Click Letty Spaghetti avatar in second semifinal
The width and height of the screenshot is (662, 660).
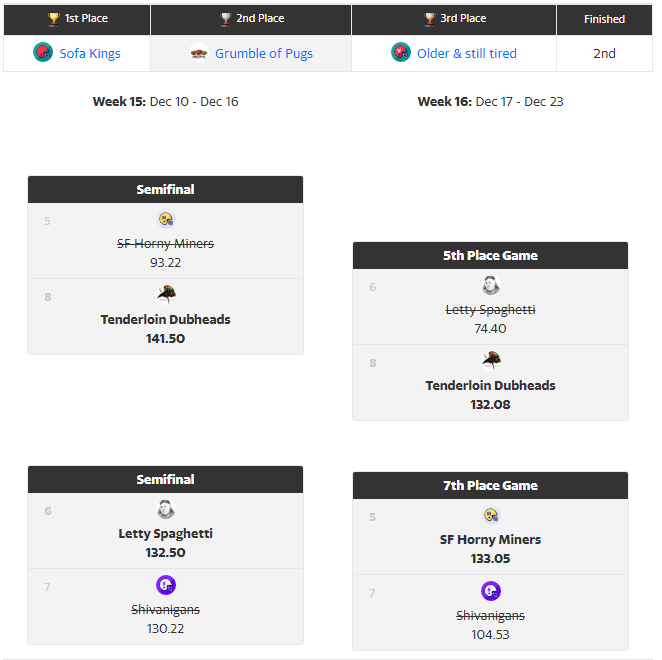(166, 509)
